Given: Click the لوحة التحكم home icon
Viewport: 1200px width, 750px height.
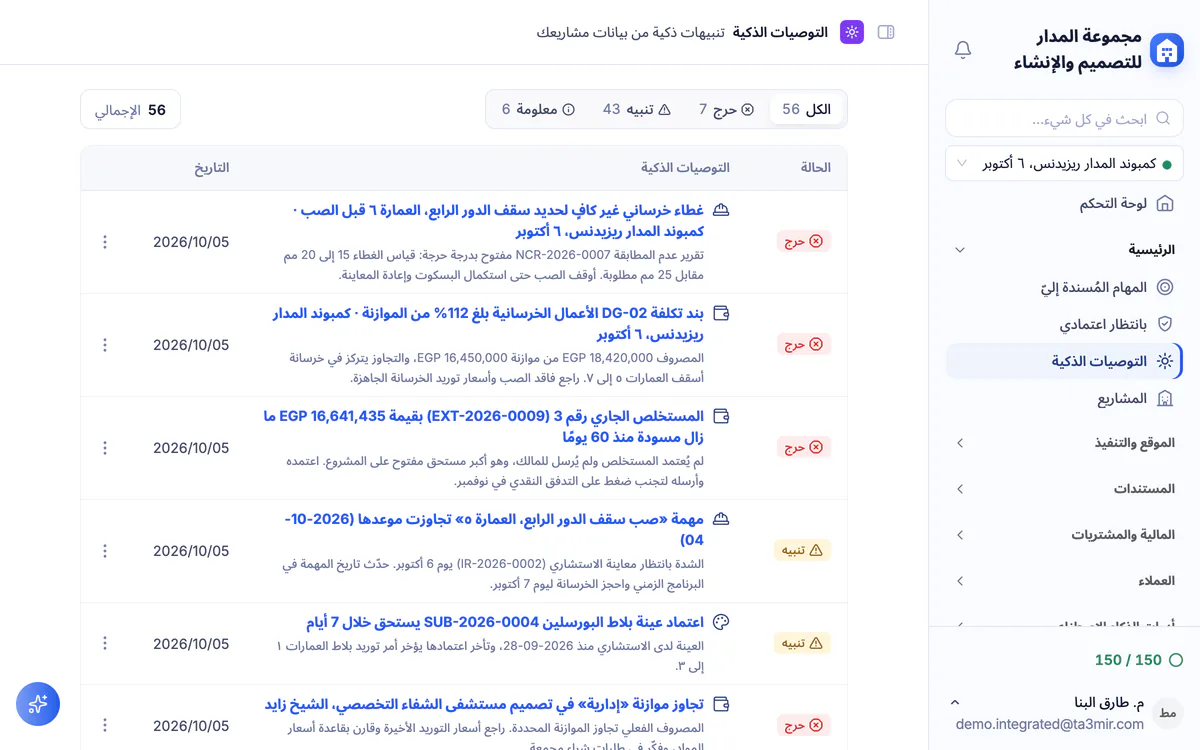Looking at the screenshot, I should 1164,203.
